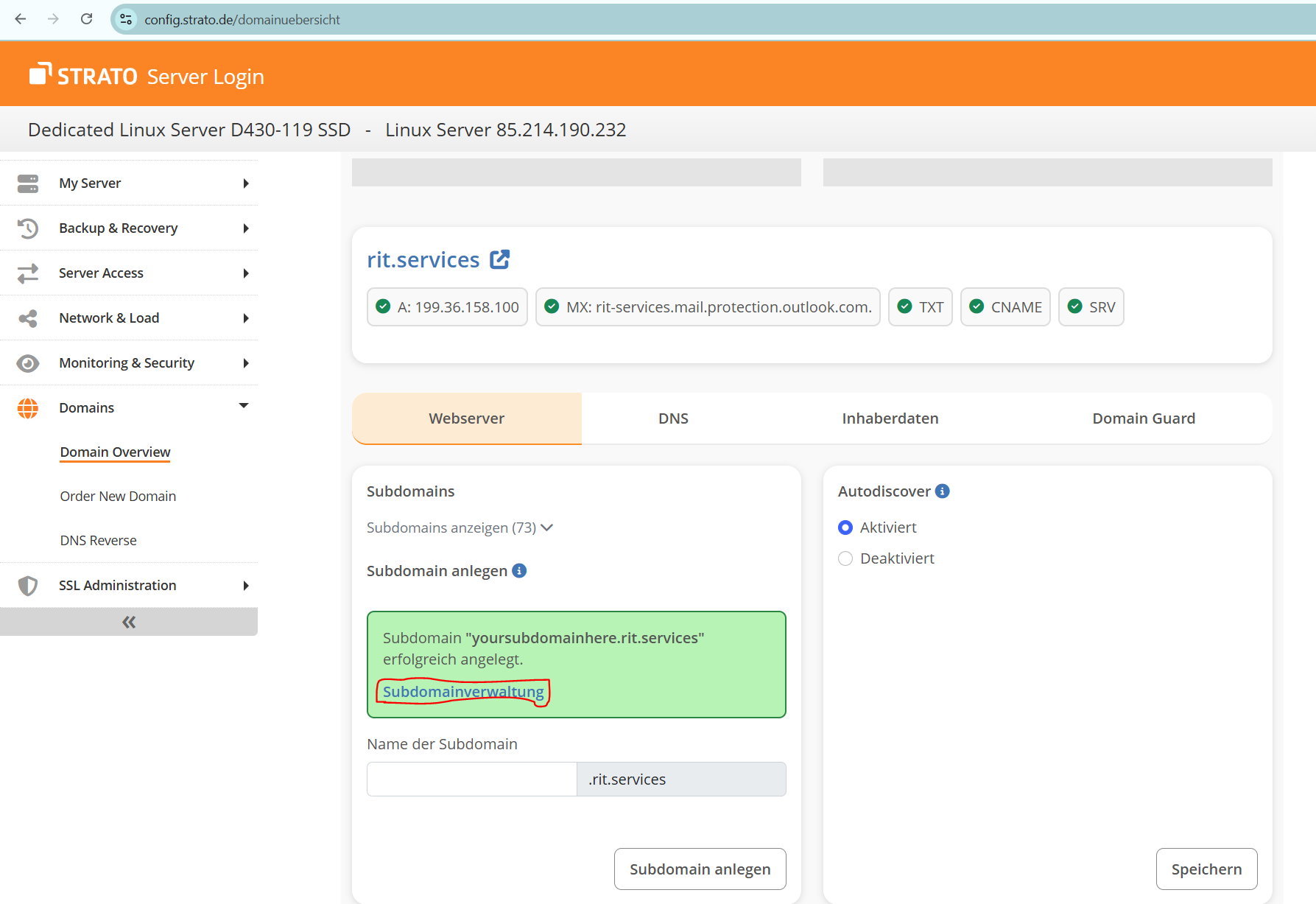The image size is (1316, 904).
Task: Click the Server Access arrows icon
Action: tap(28, 273)
